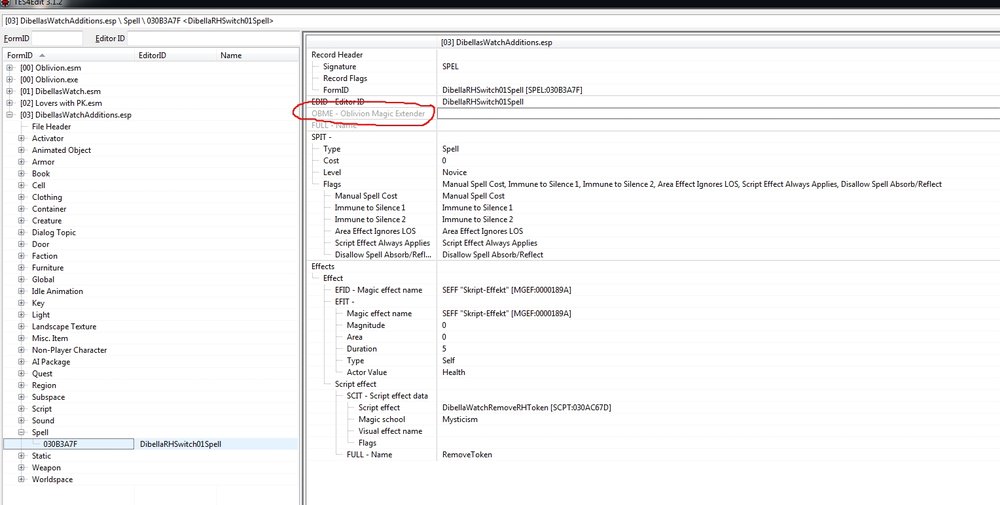Click the Actor Value Health cell
Viewport: 1000px width, 505px height.
453,372
